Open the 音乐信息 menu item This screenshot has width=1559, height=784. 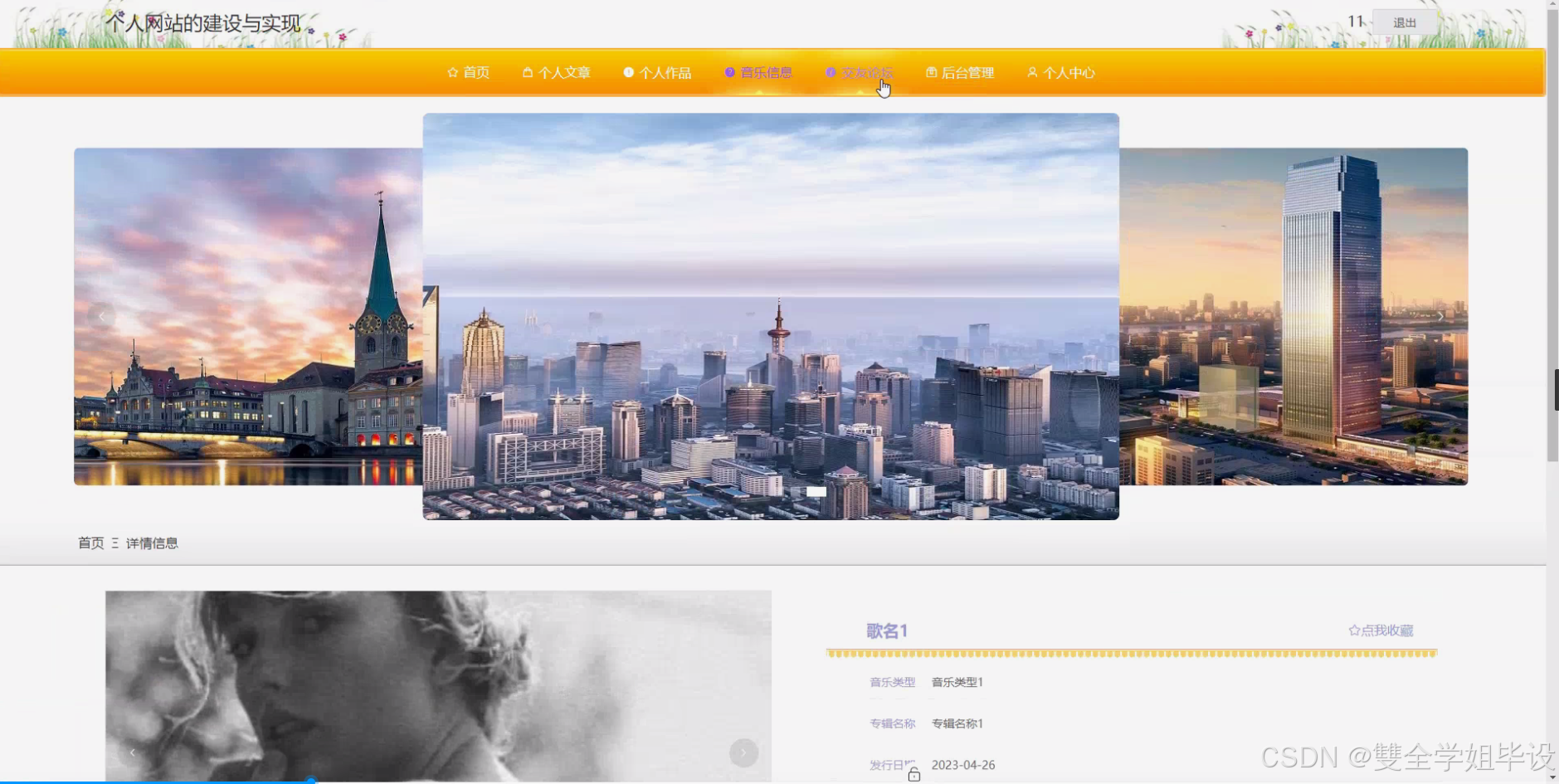pyautogui.click(x=765, y=72)
